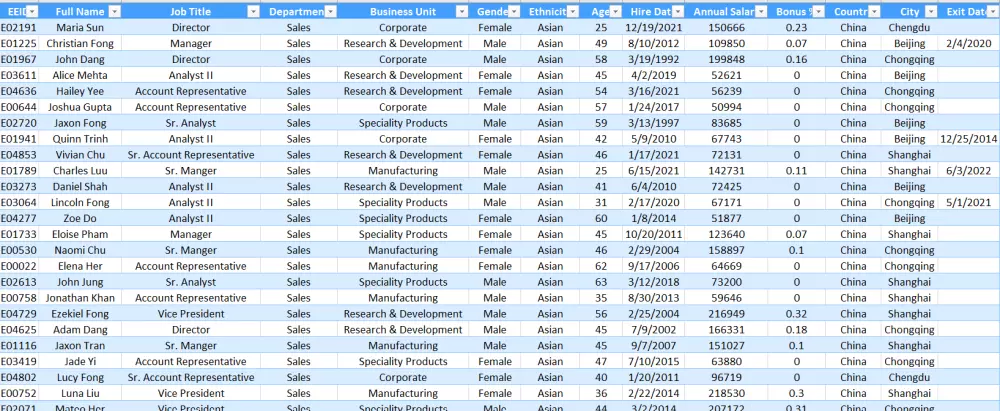Select the name cell Quinn Trinh
The width and height of the screenshot is (1000, 411).
[x=80, y=139]
